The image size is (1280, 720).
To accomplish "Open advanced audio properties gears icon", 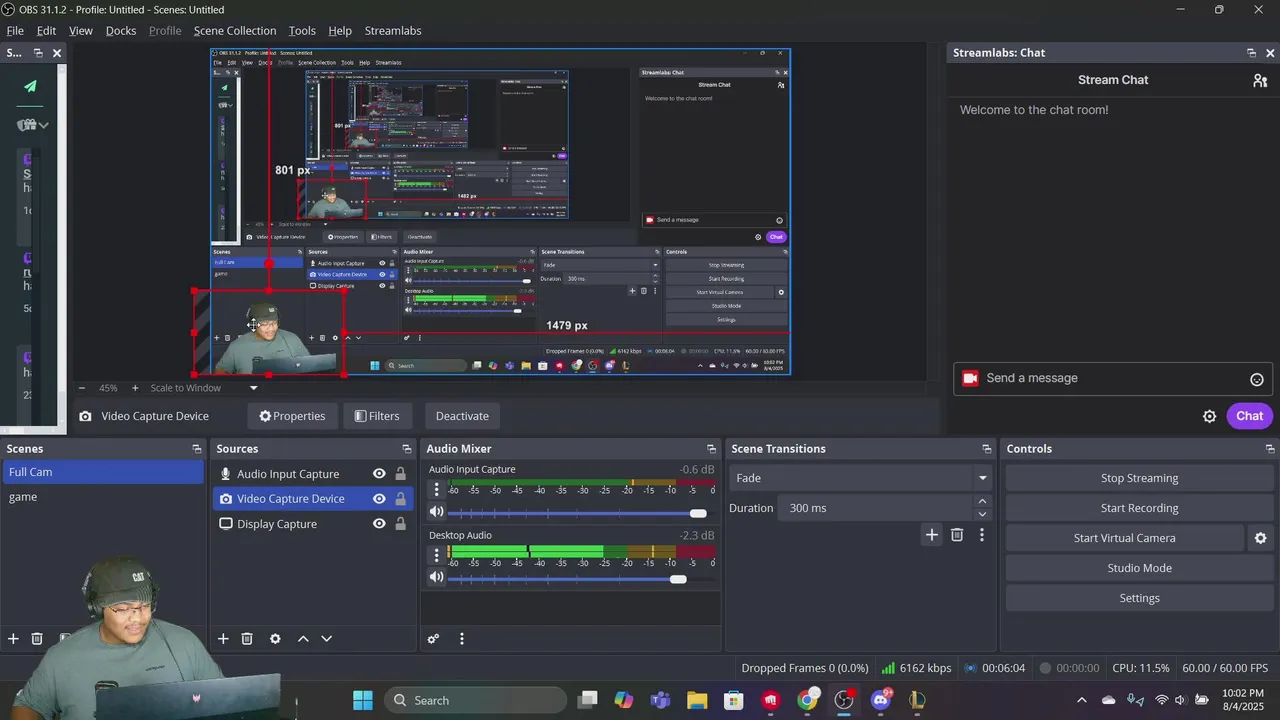I will click(433, 639).
